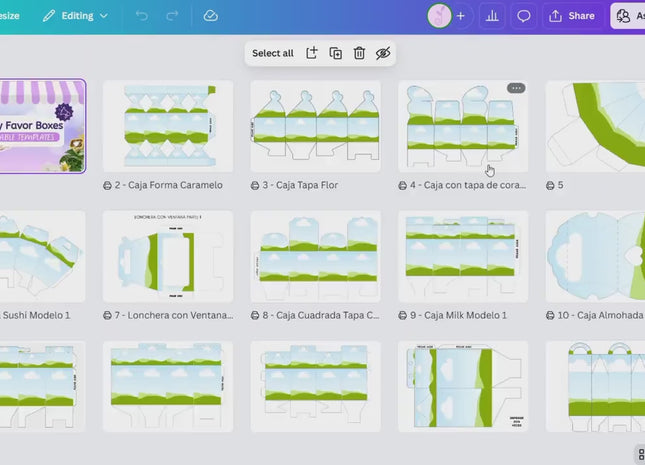Open the user avatar profile
The height and width of the screenshot is (465, 645).
pos(439,16)
